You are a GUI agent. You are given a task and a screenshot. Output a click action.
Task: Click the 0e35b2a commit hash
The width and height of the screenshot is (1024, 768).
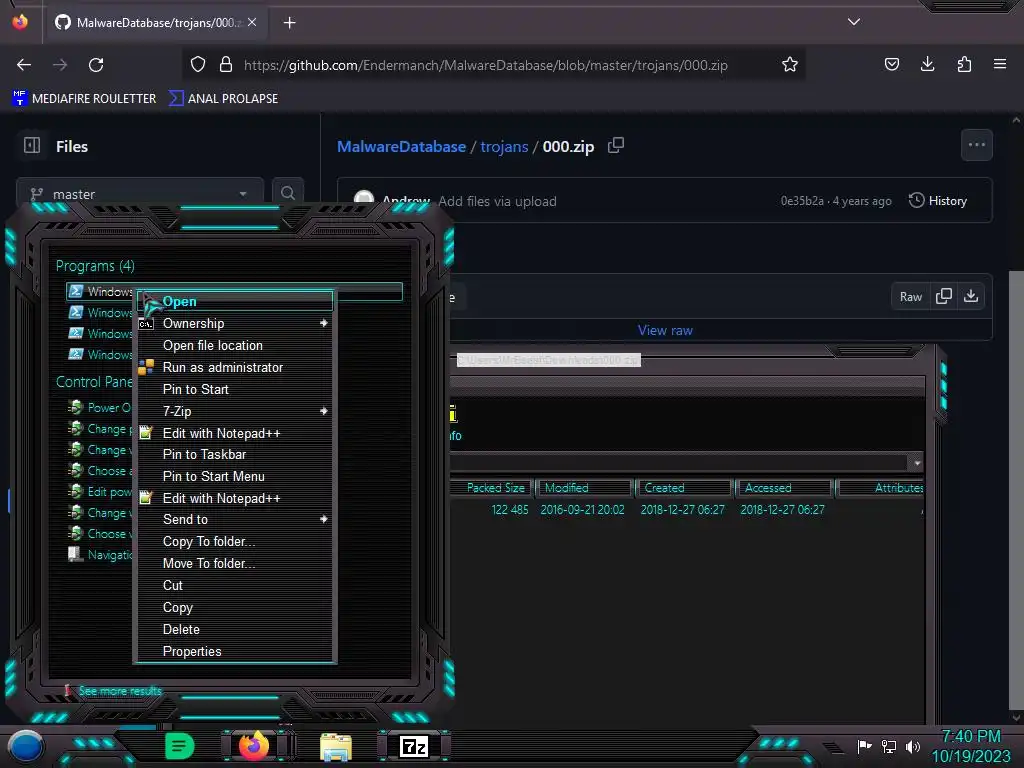click(802, 201)
